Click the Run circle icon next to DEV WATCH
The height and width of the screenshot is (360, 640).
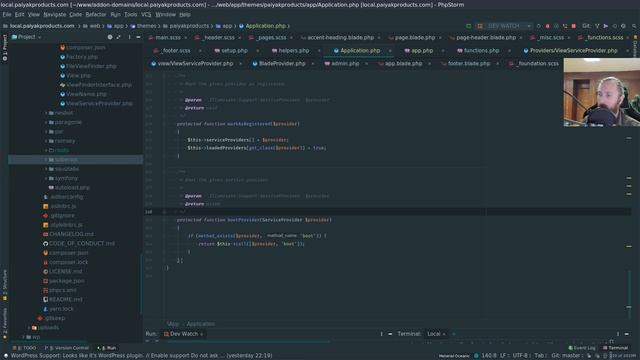pos(539,26)
